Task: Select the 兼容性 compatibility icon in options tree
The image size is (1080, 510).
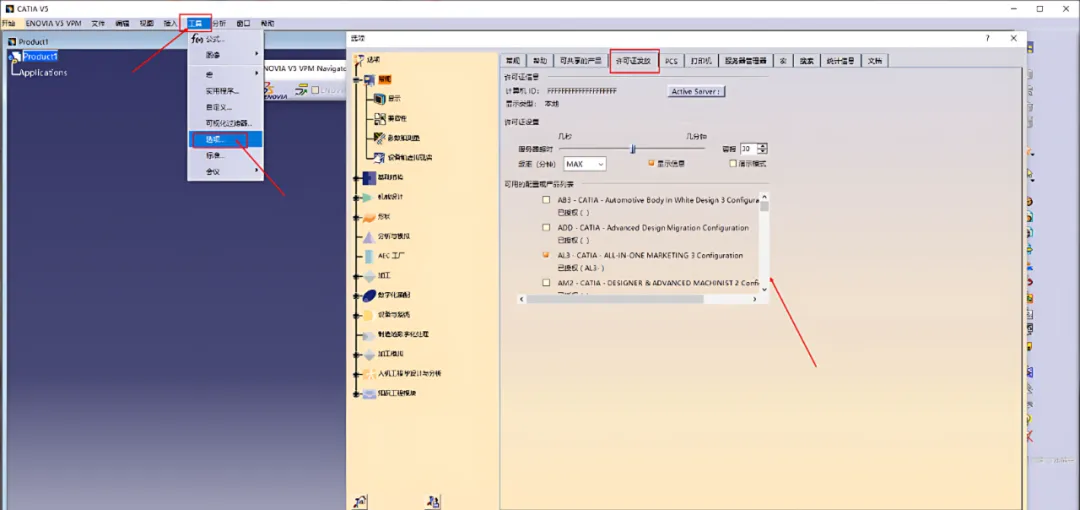Action: pos(380,119)
